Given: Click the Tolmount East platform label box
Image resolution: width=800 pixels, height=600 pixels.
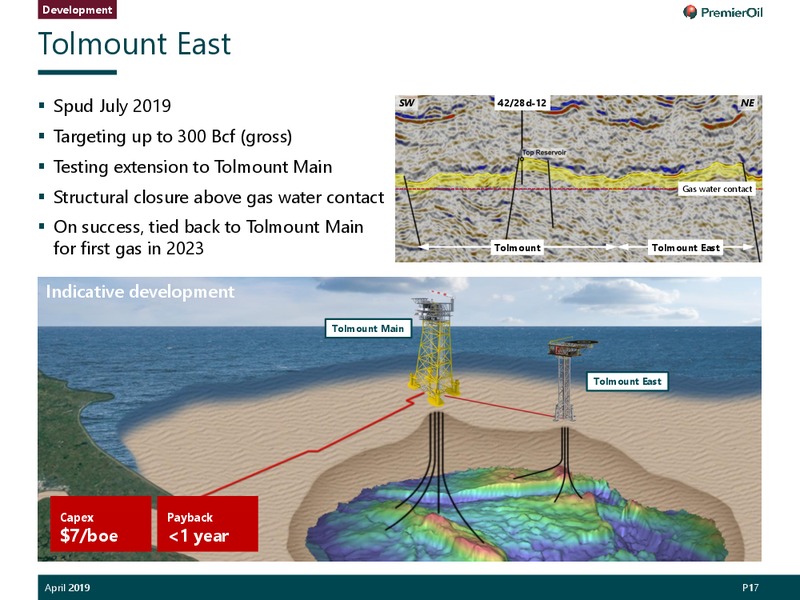Looking at the screenshot, I should click(627, 381).
